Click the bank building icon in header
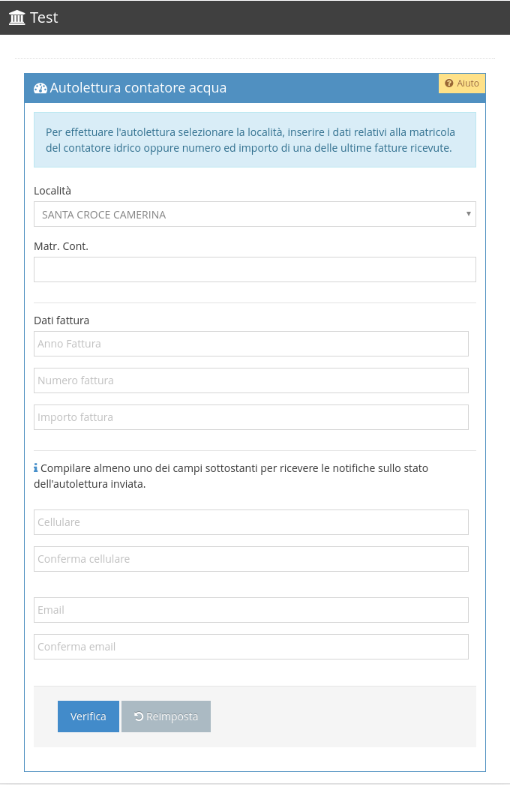This screenshot has width=510, height=785. pyautogui.click(x=17, y=18)
